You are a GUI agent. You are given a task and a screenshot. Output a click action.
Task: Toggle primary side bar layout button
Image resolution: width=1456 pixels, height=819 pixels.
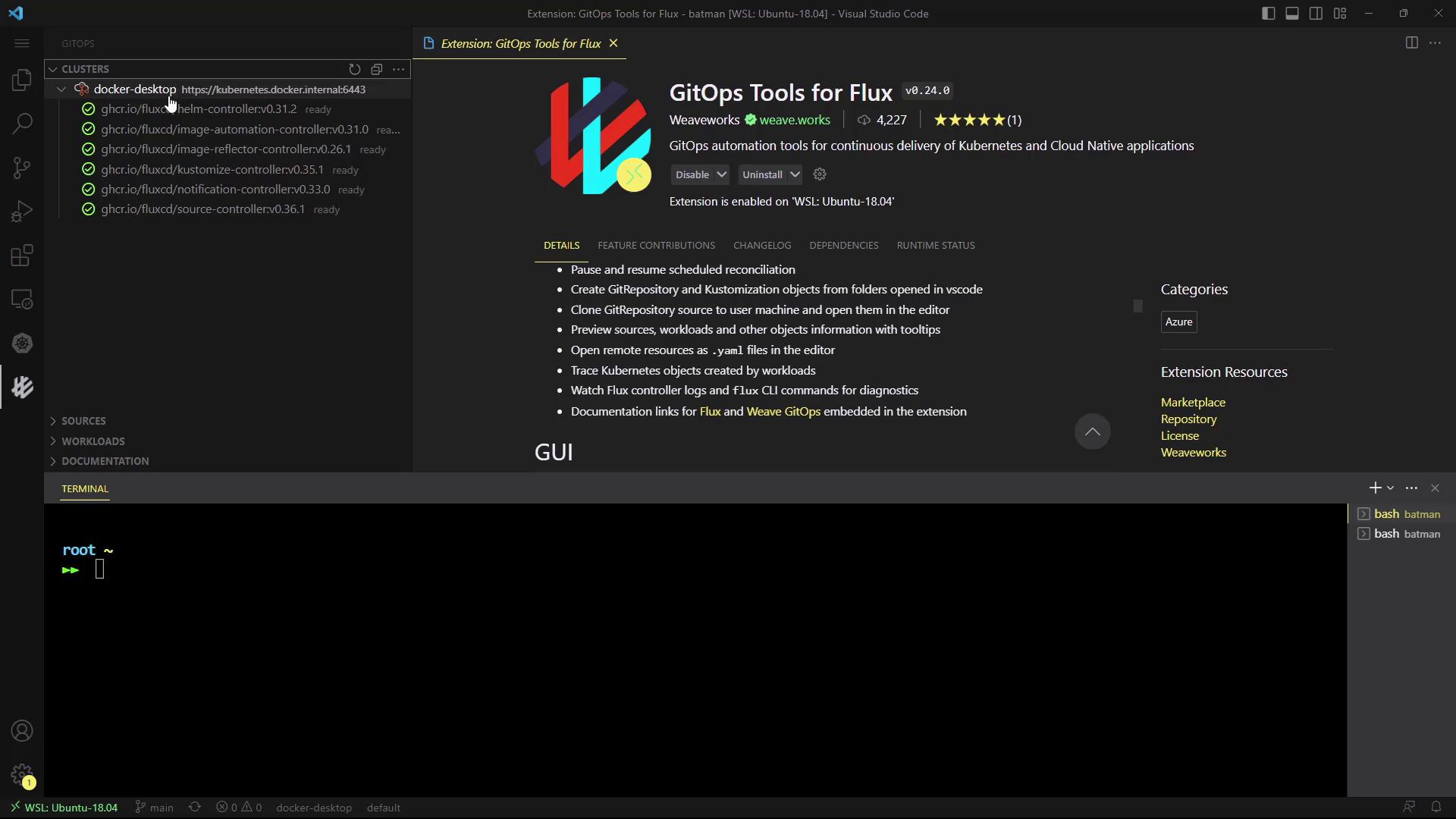(1268, 14)
